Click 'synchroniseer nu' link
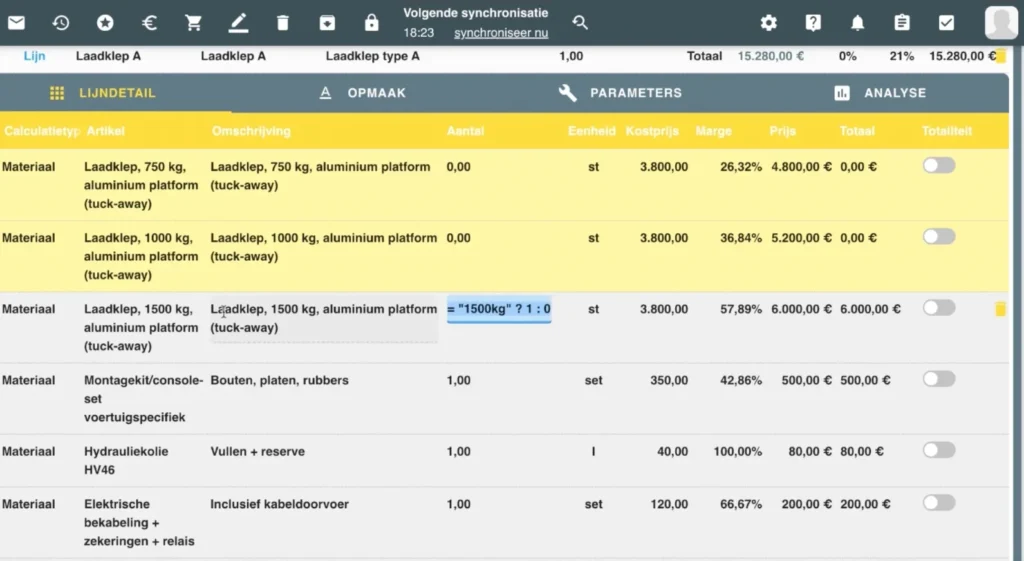1024x561 pixels. click(x=501, y=33)
